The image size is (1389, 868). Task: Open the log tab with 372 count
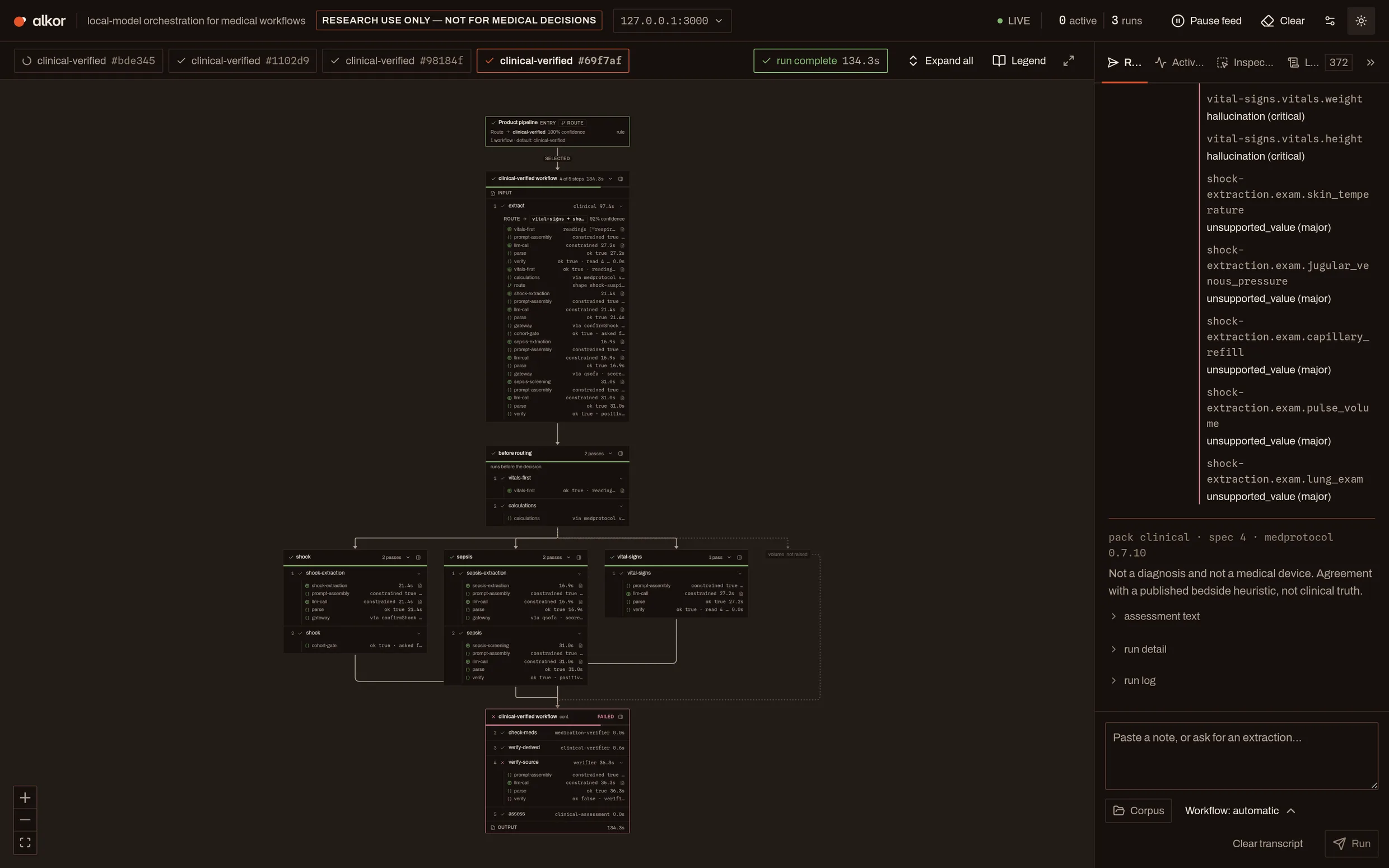pos(1319,63)
